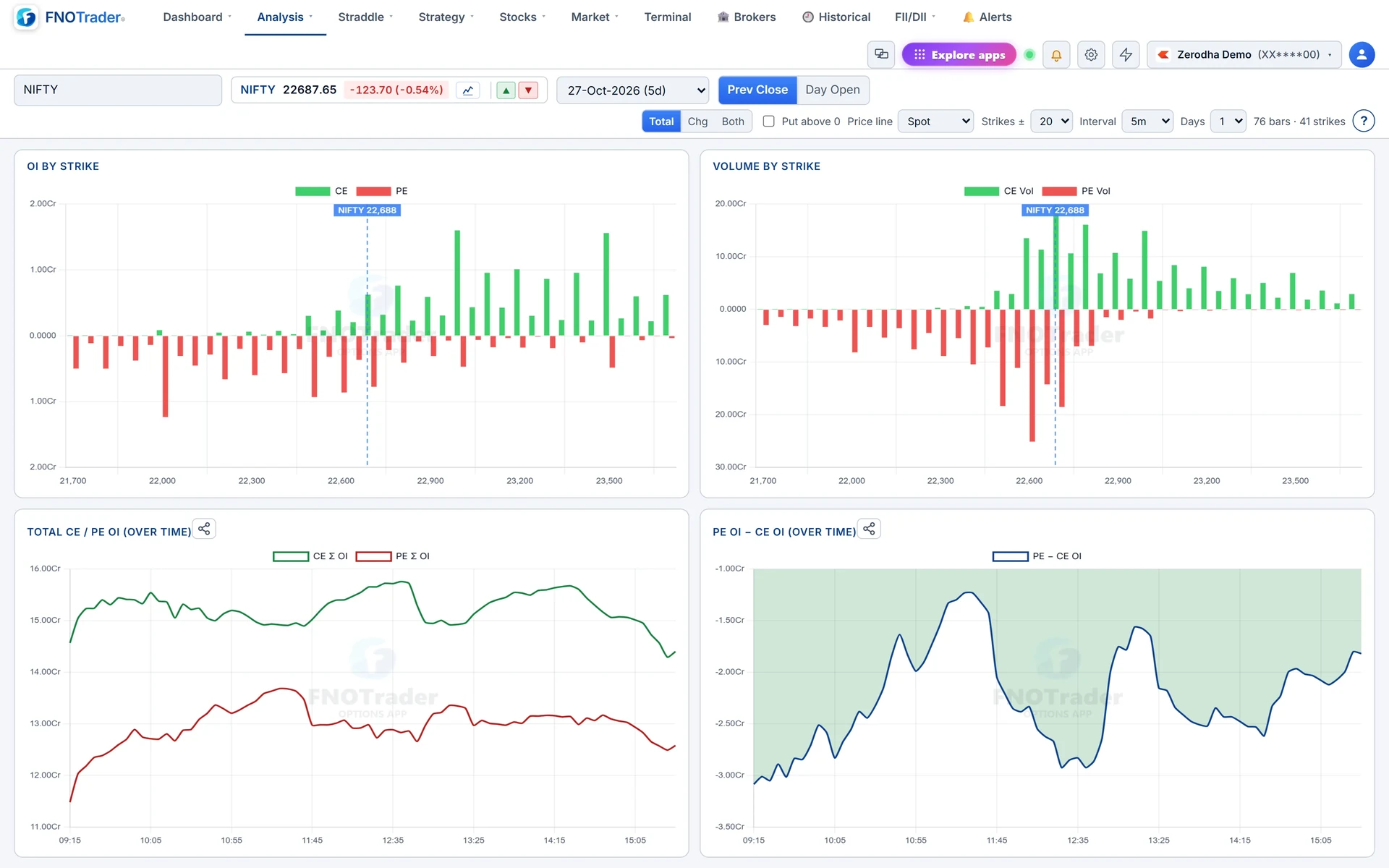Open the Price line Spot dropdown
Viewport: 1389px width, 868px height.
[x=935, y=121]
